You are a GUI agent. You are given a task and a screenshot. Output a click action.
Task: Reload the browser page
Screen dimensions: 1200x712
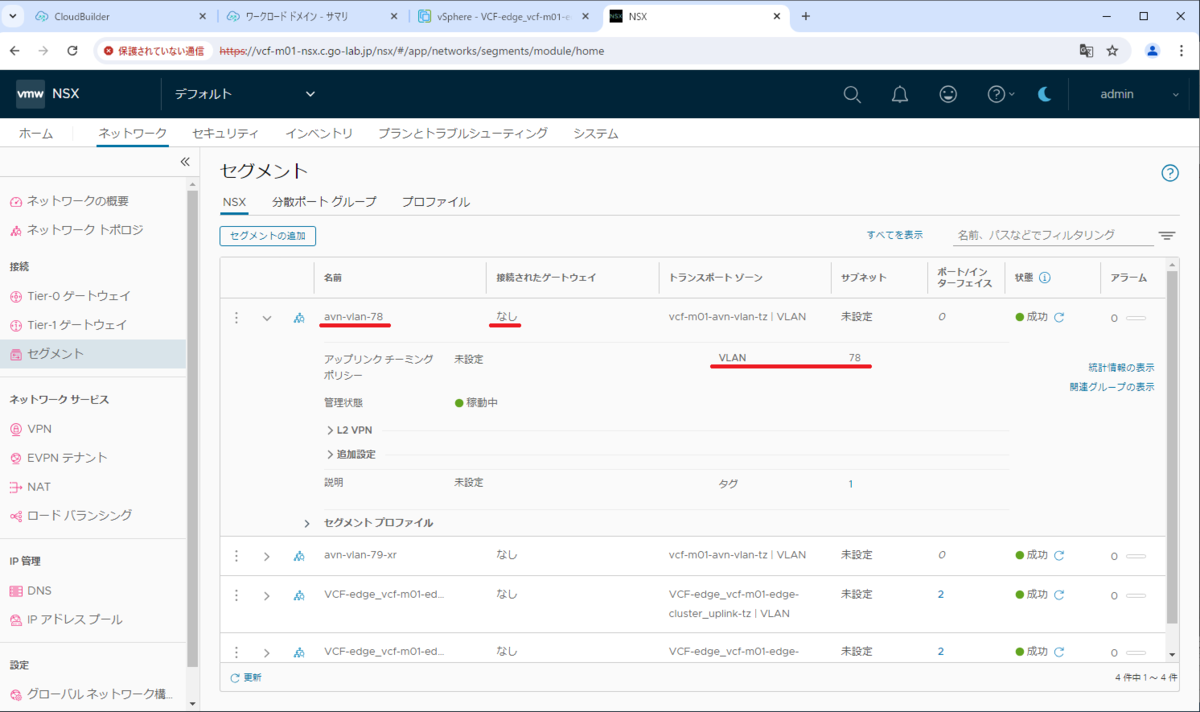pyautogui.click(x=72, y=50)
